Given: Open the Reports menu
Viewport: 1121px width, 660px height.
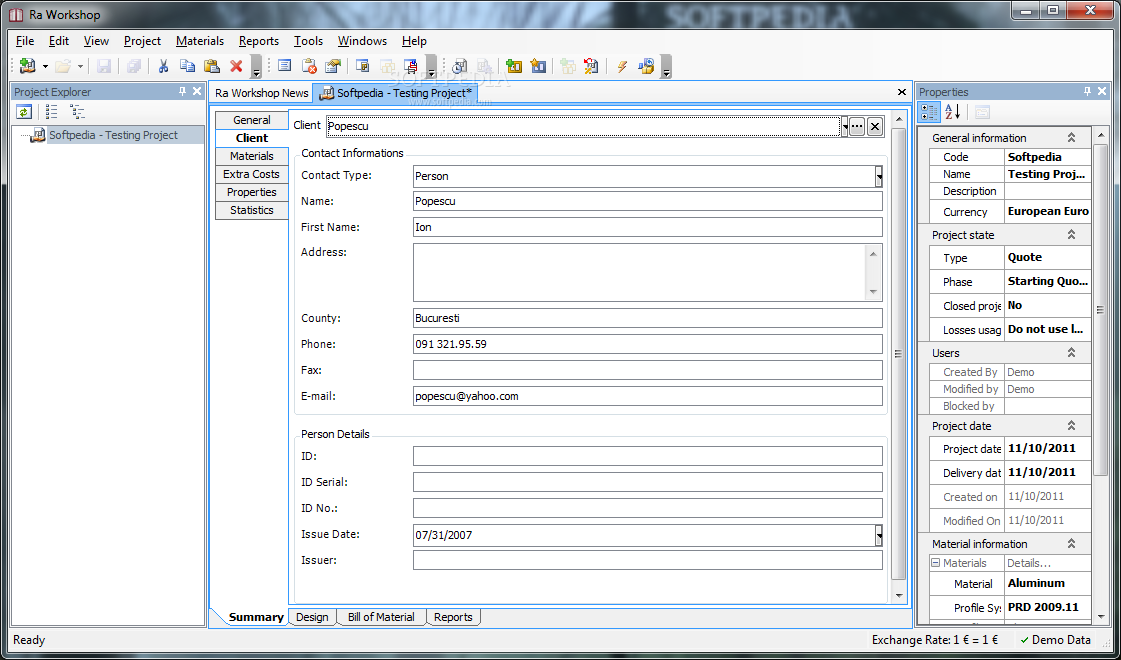Looking at the screenshot, I should tap(259, 41).
